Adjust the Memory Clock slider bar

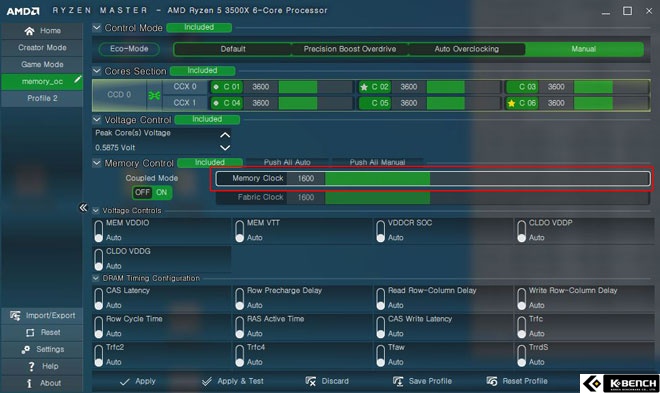pyautogui.click(x=487, y=178)
